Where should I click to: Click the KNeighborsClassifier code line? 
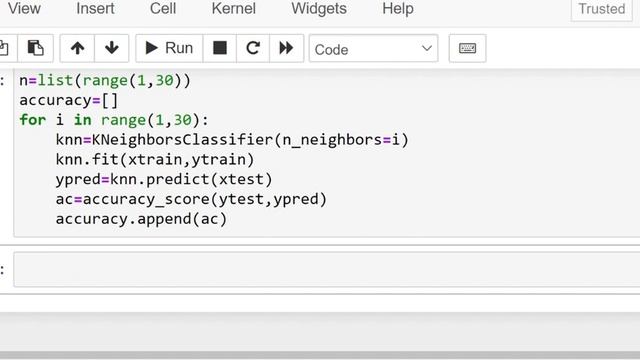[232, 140]
